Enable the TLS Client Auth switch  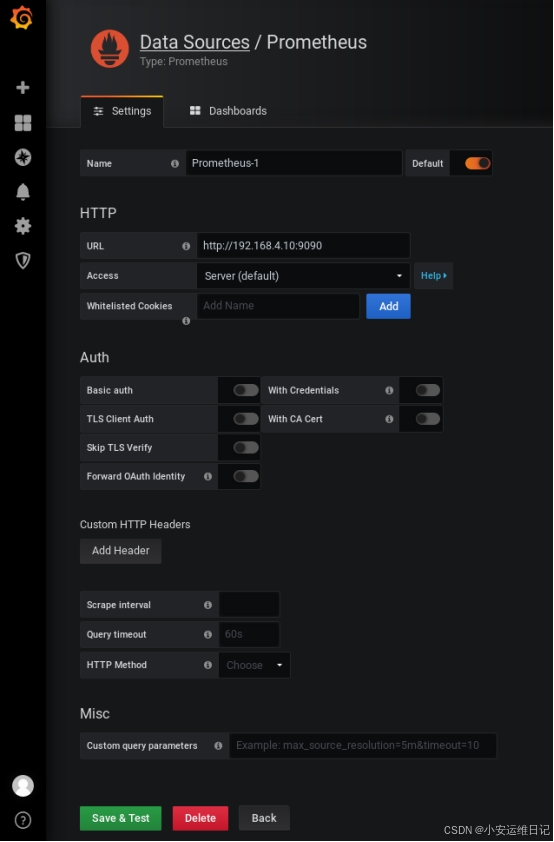tap(246, 419)
